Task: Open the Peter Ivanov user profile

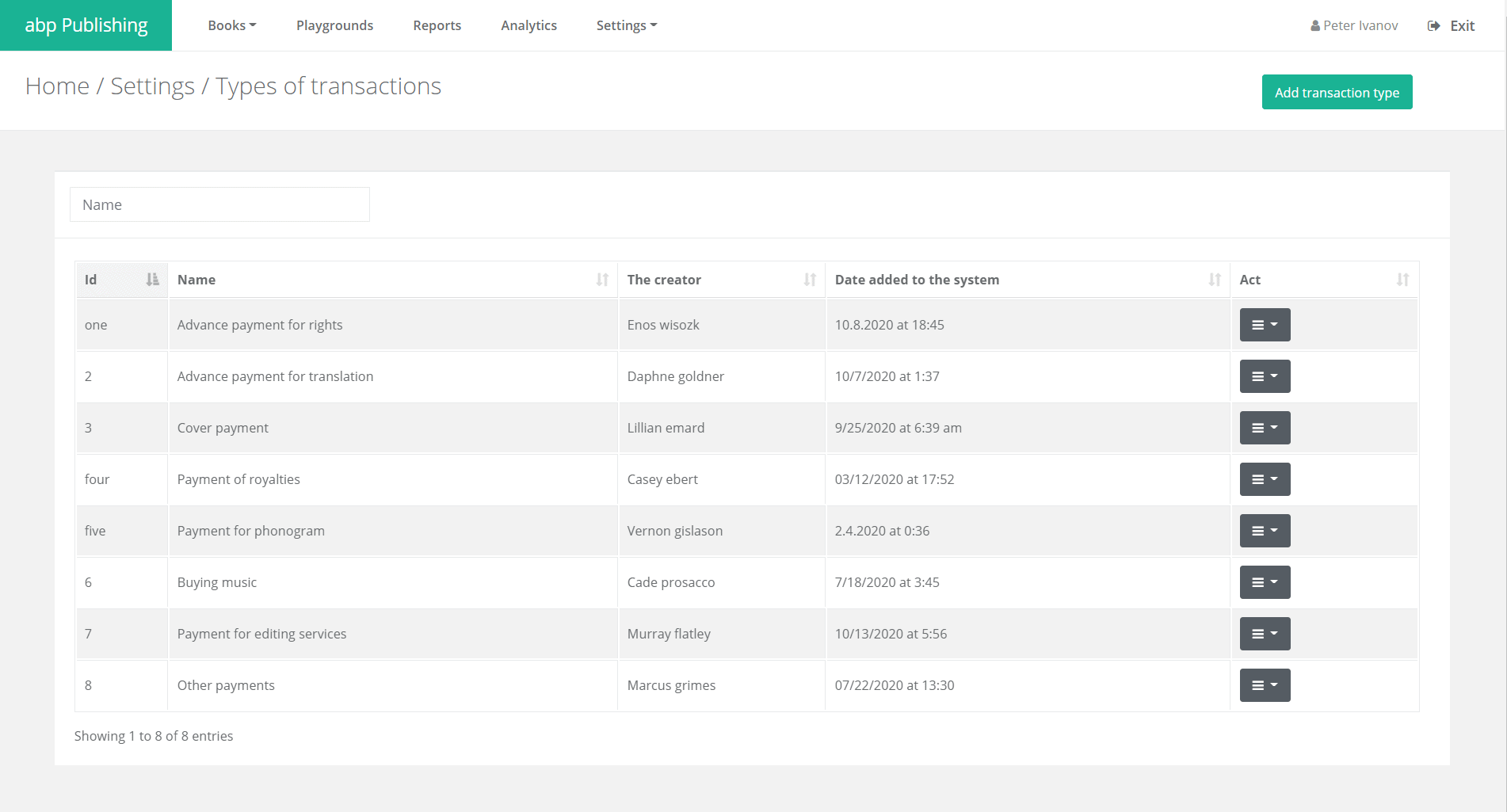Action: (1354, 25)
